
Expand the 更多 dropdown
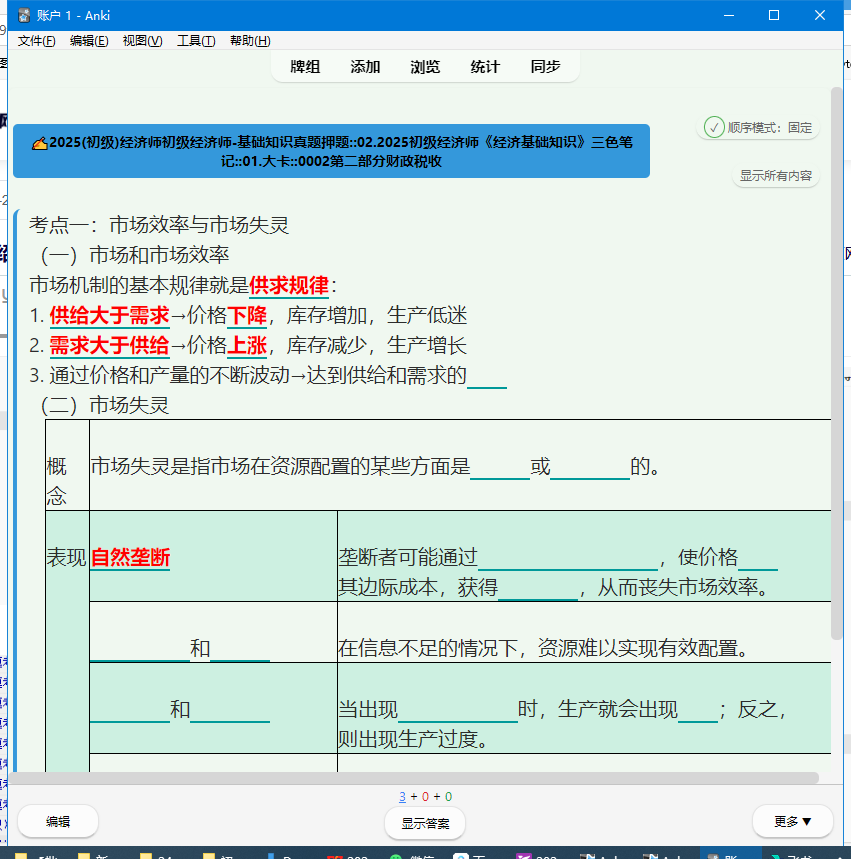(792, 821)
